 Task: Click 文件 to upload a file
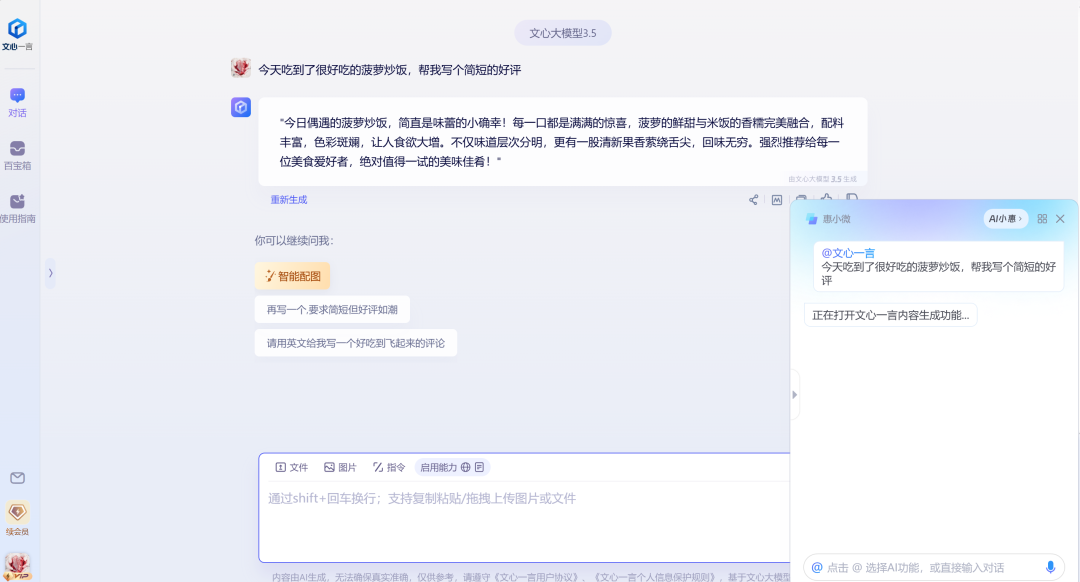coord(291,468)
